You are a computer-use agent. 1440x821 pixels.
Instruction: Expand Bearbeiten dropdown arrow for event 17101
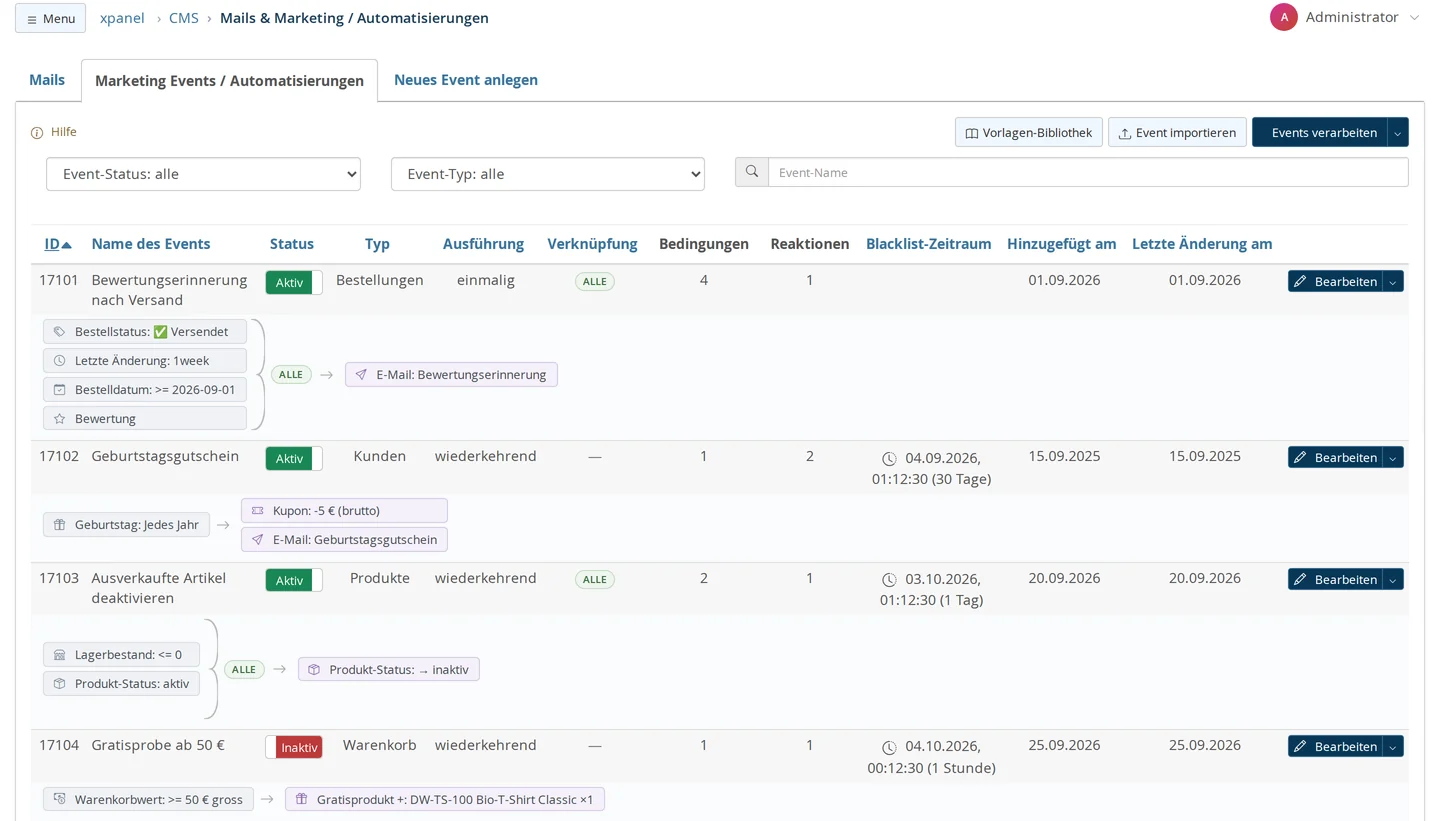pos(1393,282)
